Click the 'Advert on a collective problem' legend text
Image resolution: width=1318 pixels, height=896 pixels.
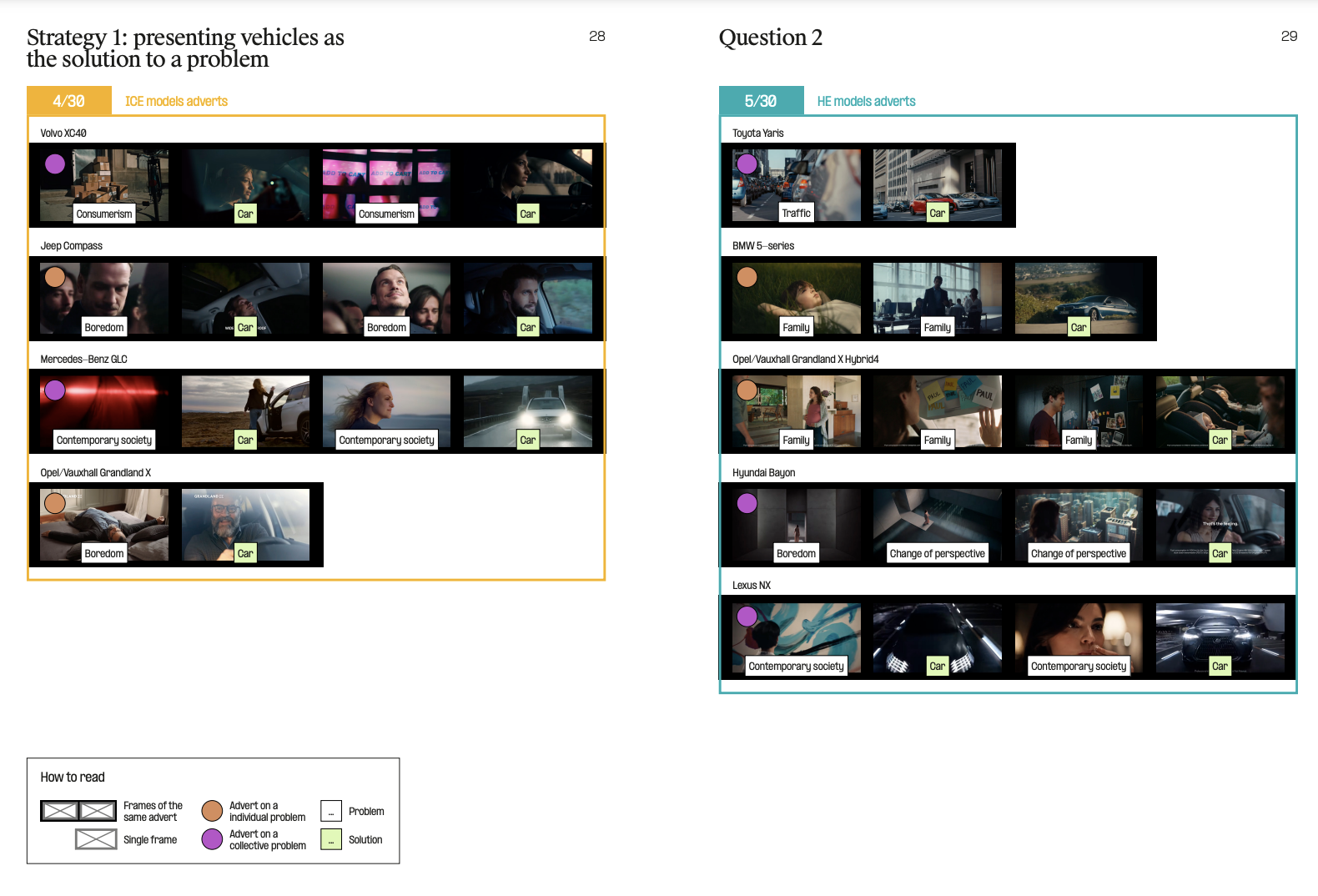tap(268, 839)
